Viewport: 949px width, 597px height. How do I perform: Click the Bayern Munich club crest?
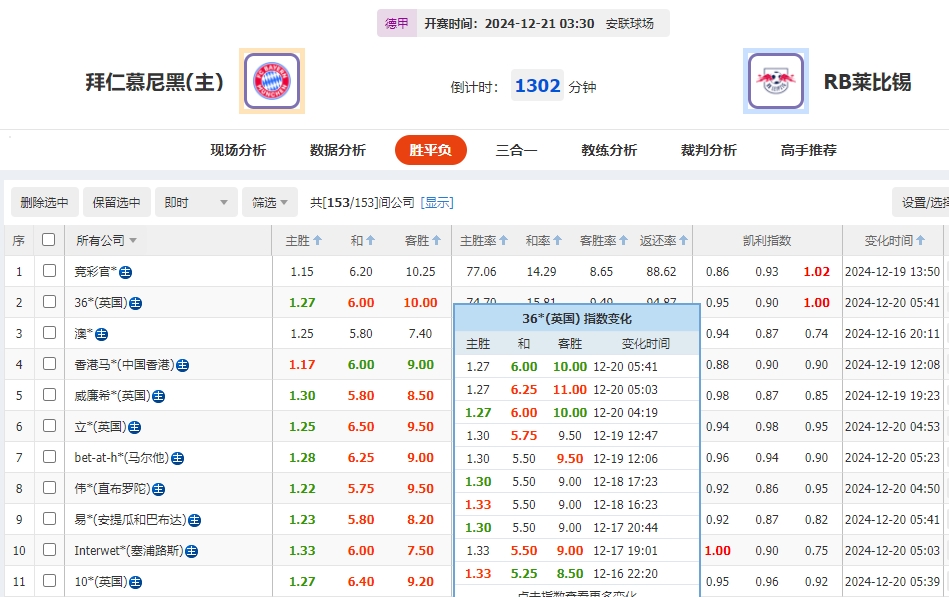coord(272,80)
